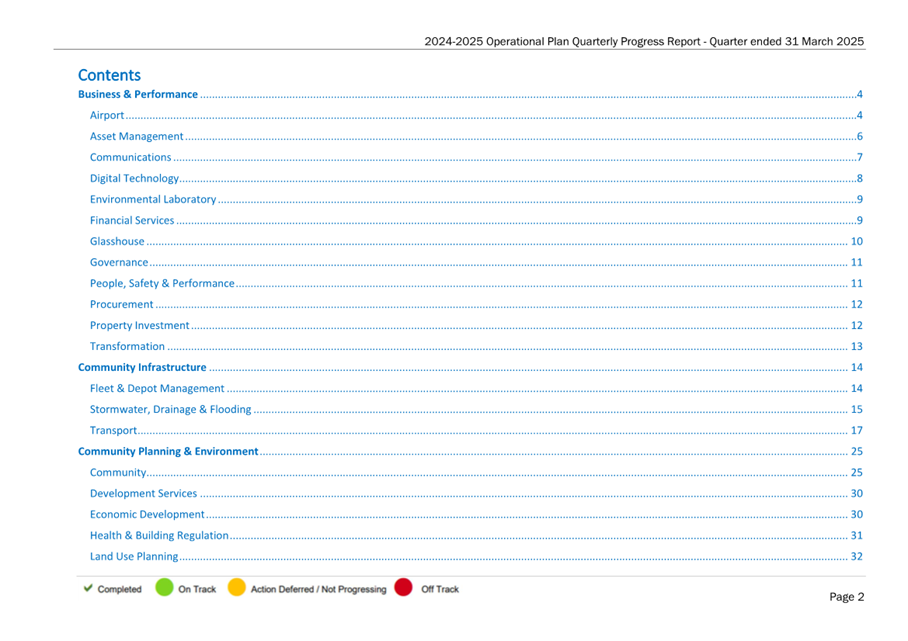Click page number 15 beside Stormwater entry
The width and height of the screenshot is (908, 641).
[x=857, y=409]
